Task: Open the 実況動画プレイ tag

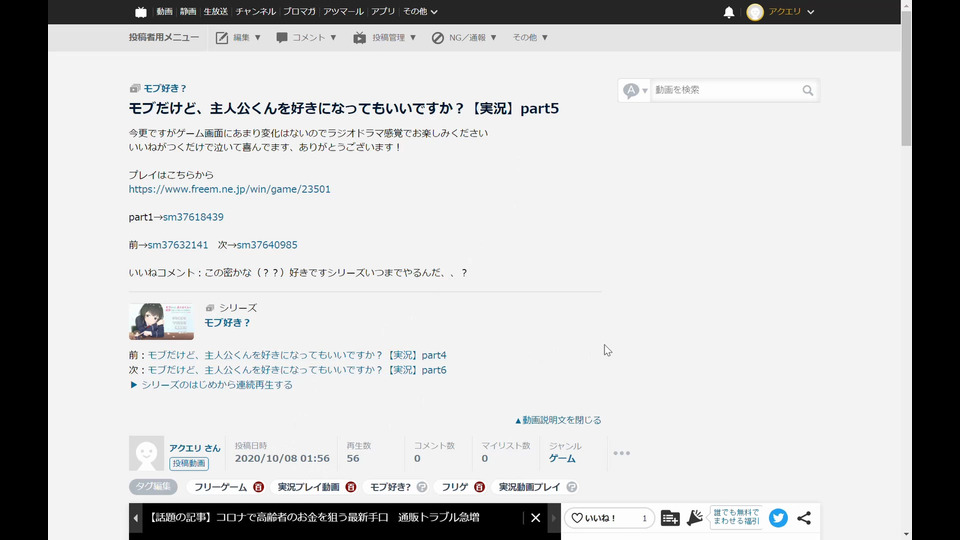Action: coord(530,487)
